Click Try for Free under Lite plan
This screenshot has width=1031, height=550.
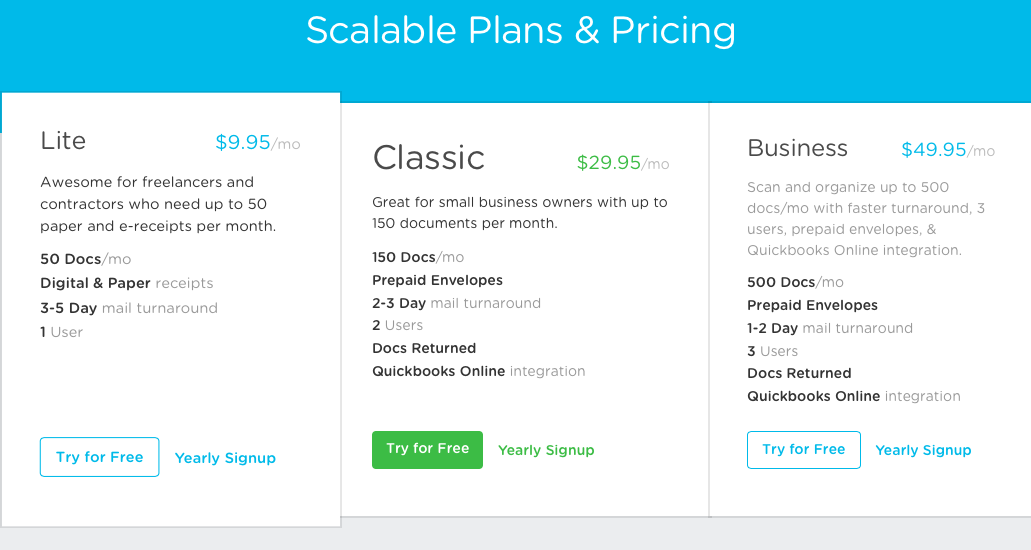(99, 457)
